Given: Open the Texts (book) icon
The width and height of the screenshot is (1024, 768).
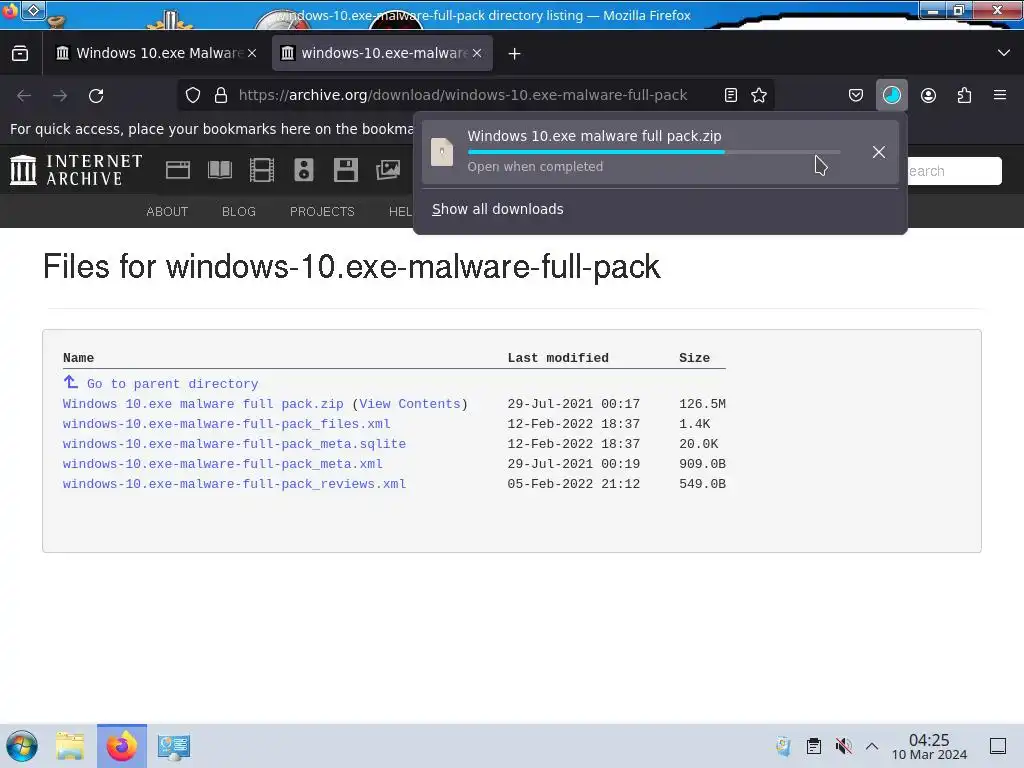Looking at the screenshot, I should click(219, 170).
